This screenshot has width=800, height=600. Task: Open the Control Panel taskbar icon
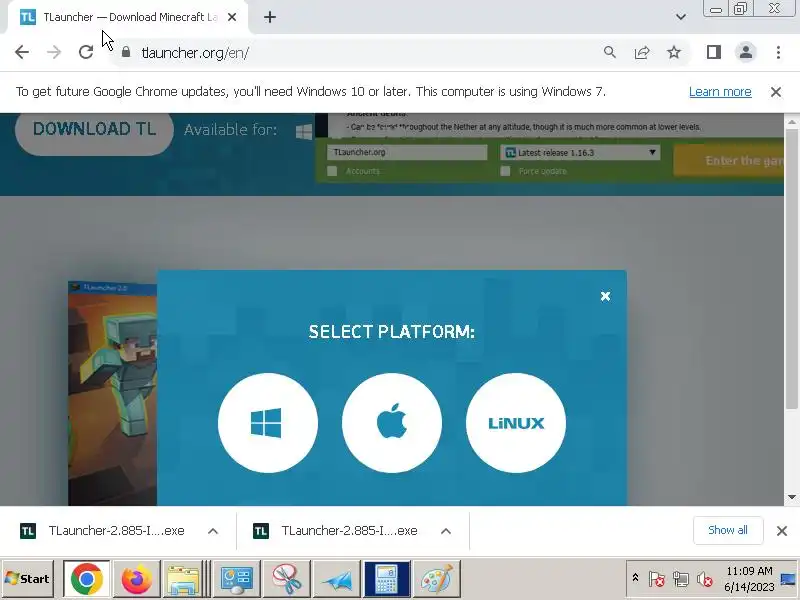pos(236,579)
